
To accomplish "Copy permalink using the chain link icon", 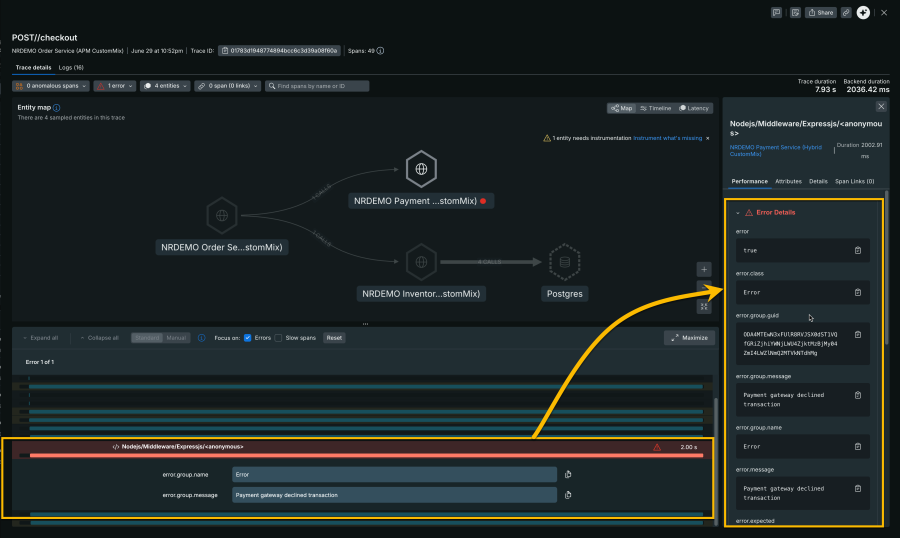I will (x=846, y=13).
